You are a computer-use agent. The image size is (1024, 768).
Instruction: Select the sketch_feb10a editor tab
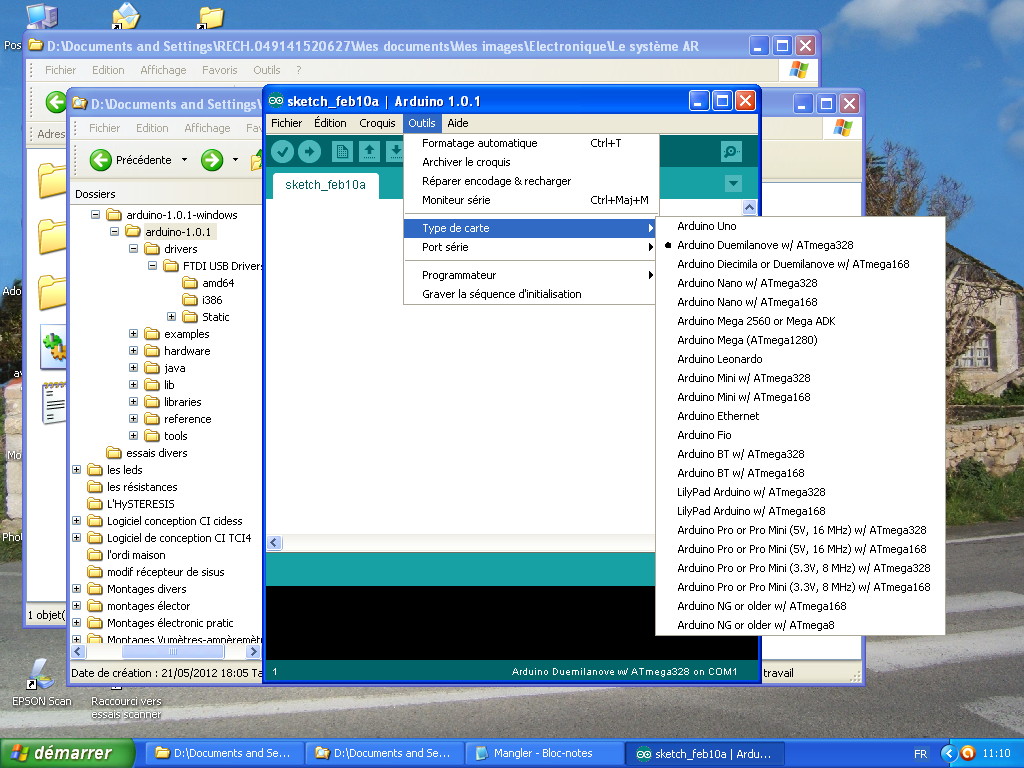pos(325,185)
